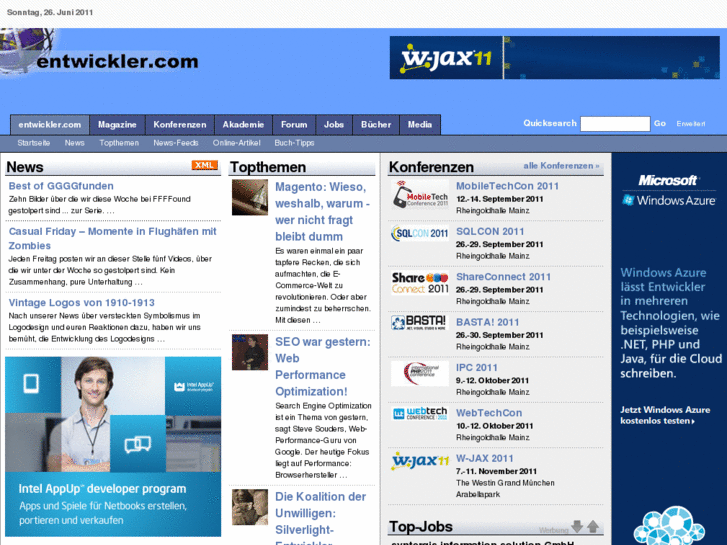Open the News-Feeds submenu item
The width and height of the screenshot is (727, 545).
(176, 143)
